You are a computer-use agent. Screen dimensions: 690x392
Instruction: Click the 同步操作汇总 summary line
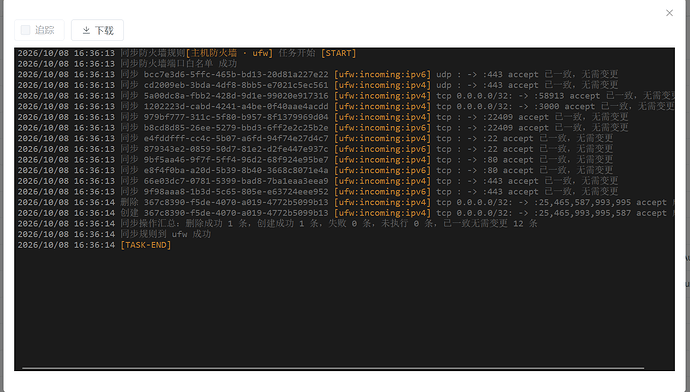[x=329, y=223]
